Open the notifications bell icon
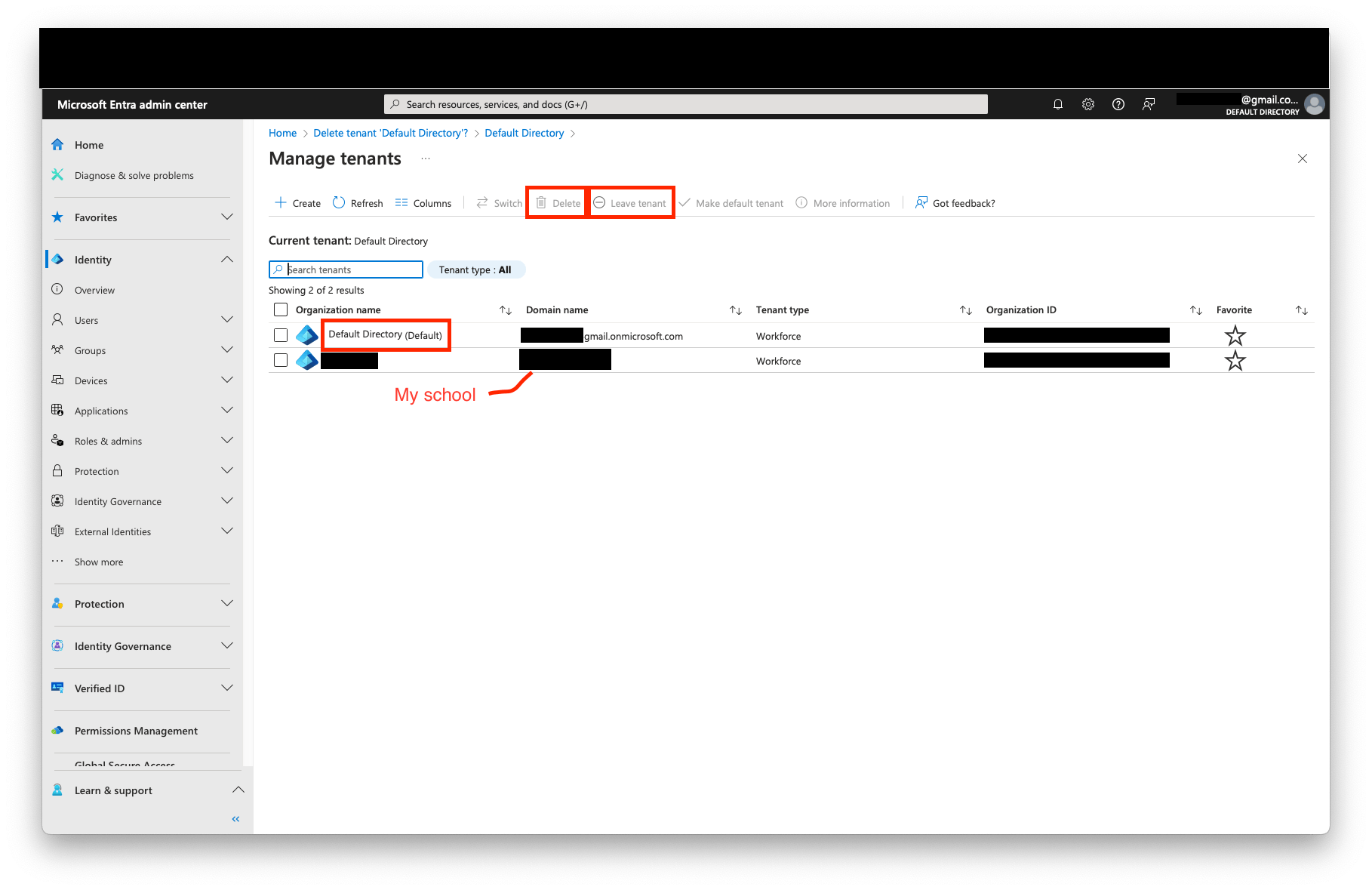The image size is (1372, 890). [x=1058, y=104]
